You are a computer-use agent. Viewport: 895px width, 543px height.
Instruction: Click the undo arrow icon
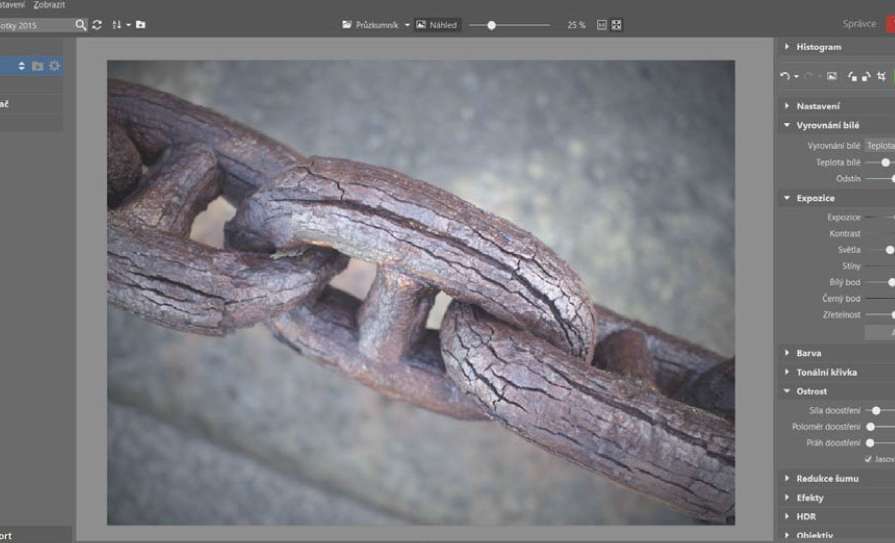pos(785,76)
